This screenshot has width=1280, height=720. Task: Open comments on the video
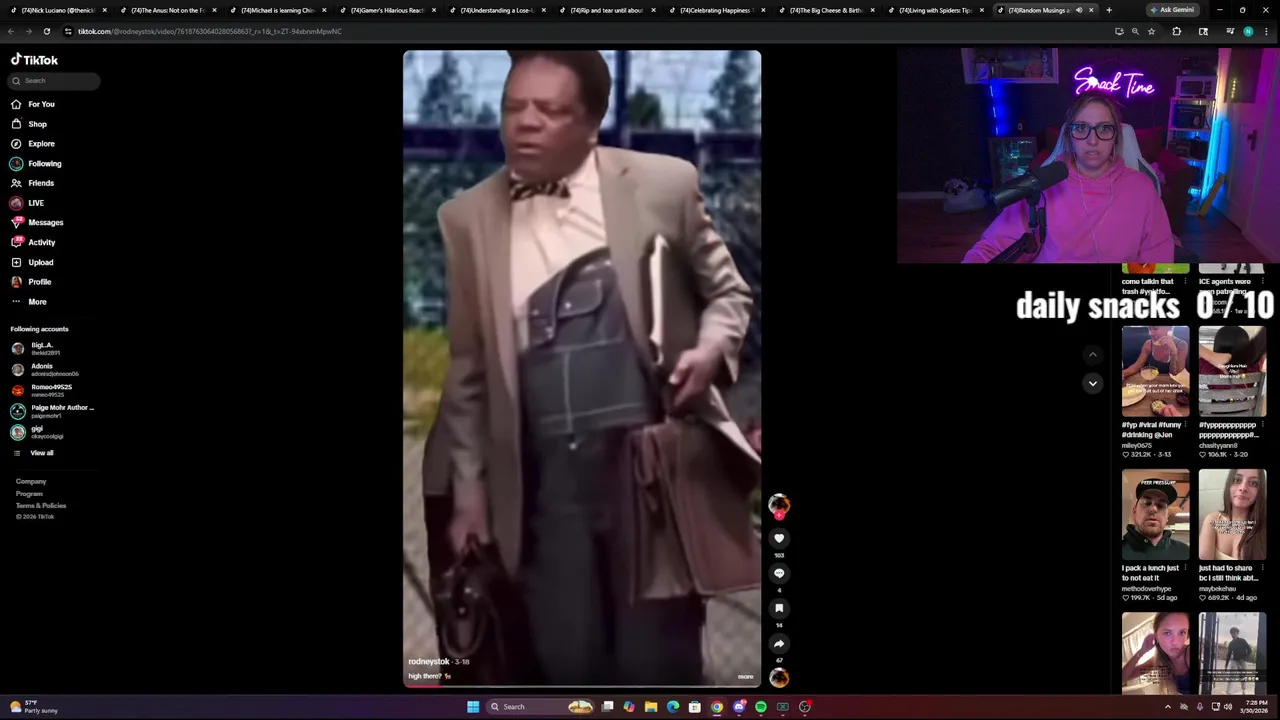[x=779, y=573]
